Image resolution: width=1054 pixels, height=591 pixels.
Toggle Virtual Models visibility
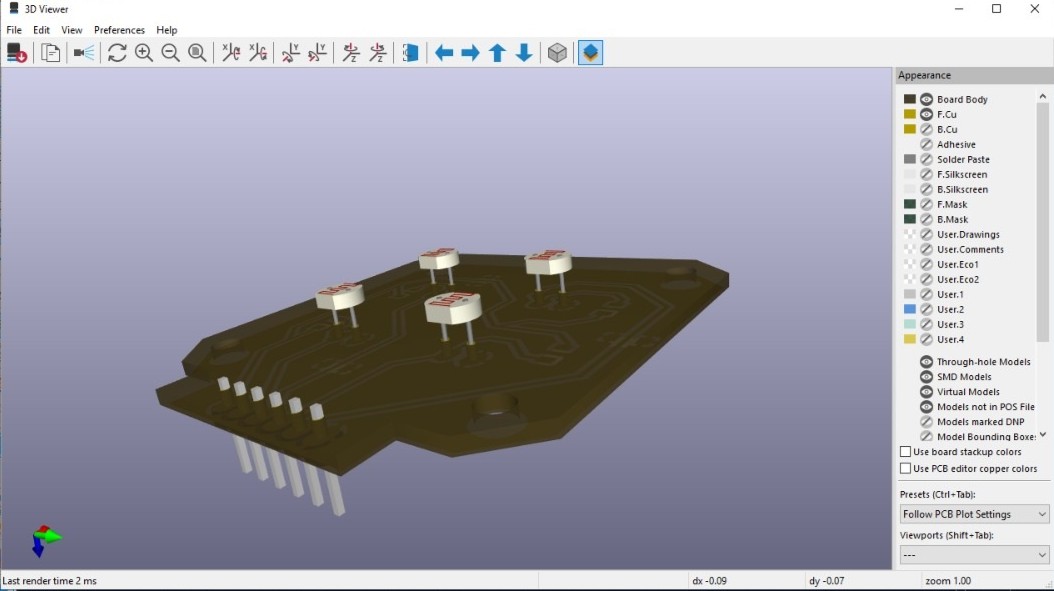(x=926, y=391)
